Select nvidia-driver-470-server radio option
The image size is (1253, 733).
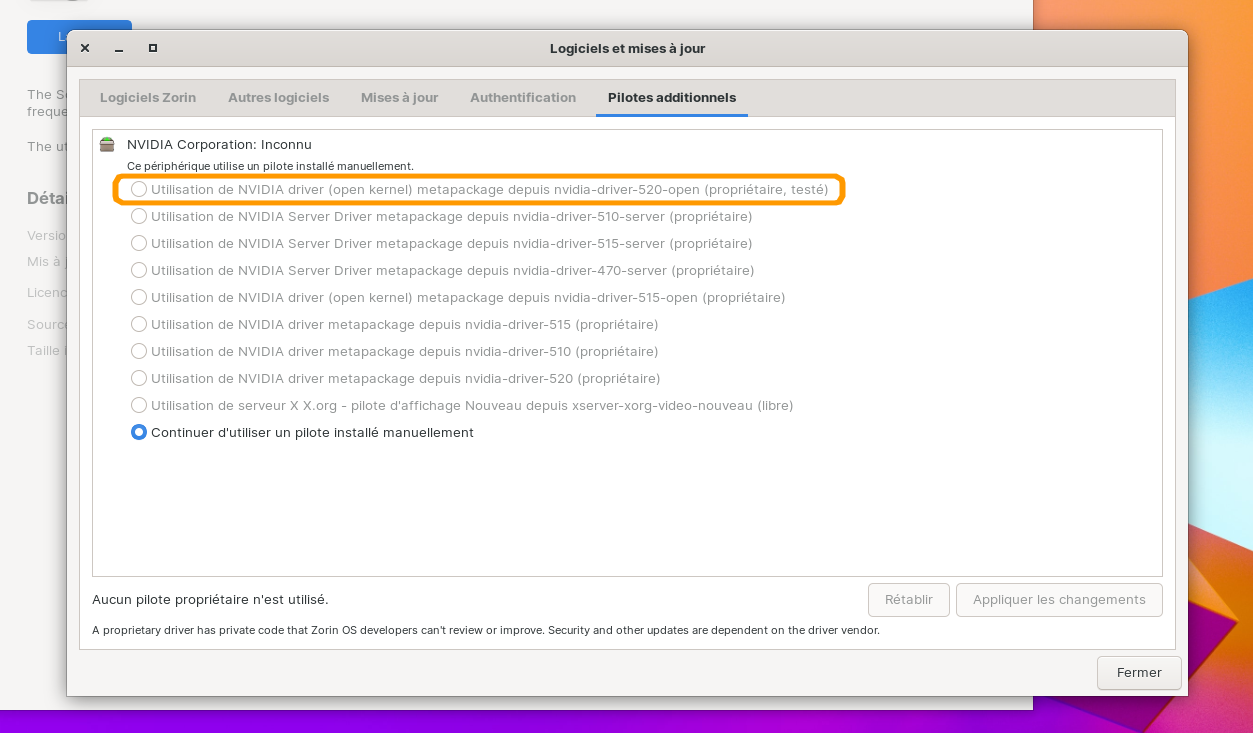[139, 270]
